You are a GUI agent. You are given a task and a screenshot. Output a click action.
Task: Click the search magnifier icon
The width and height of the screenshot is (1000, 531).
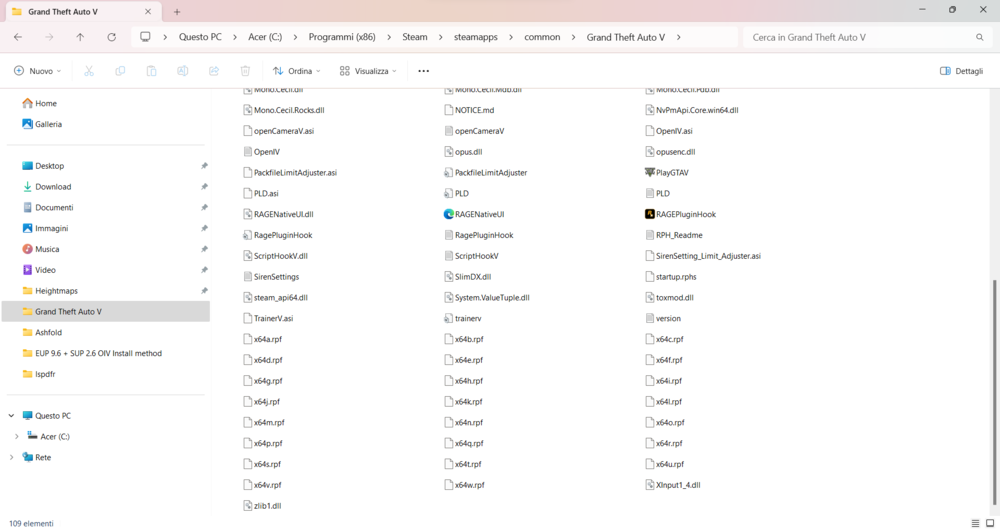(x=980, y=37)
